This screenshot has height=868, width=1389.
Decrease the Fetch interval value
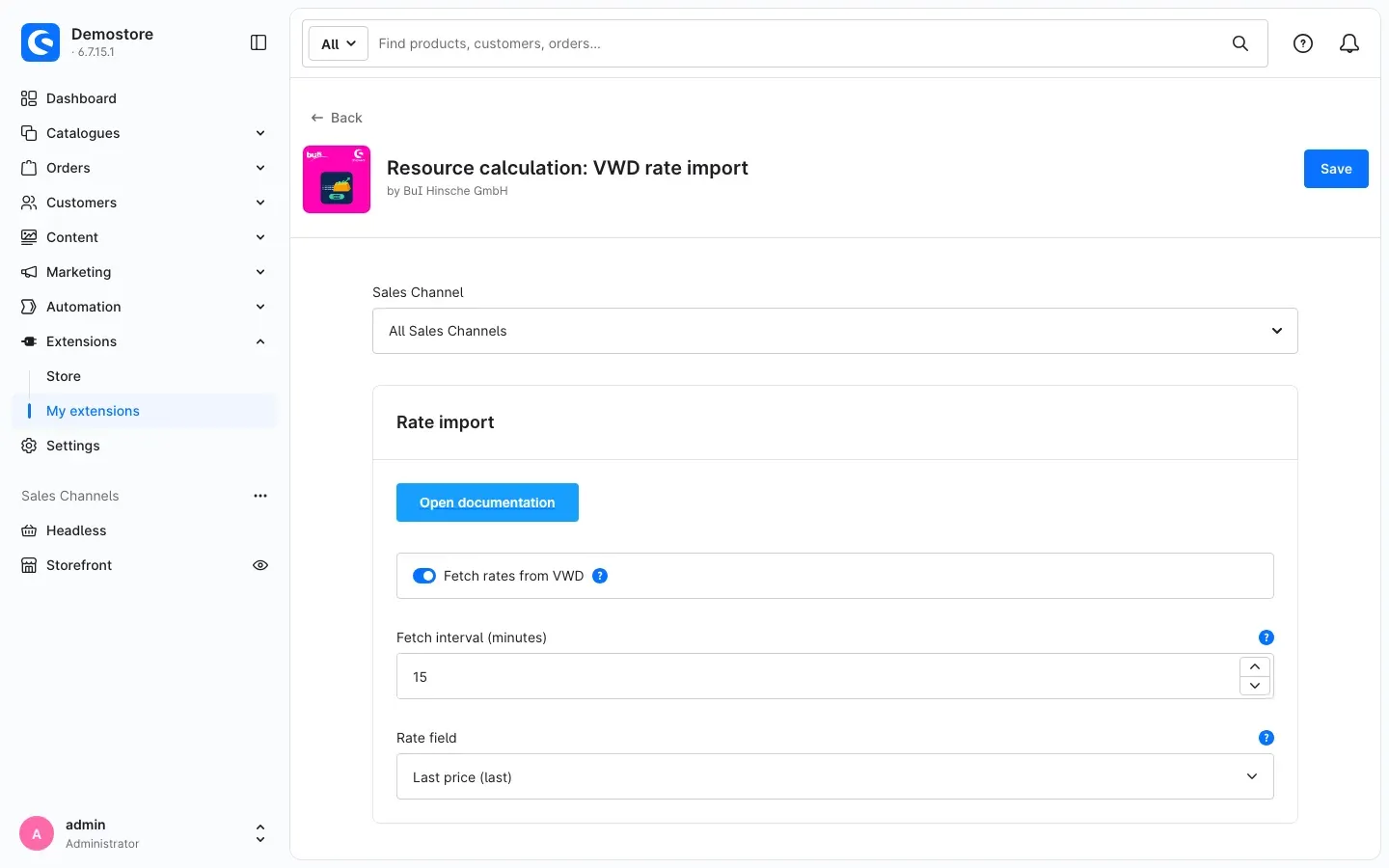tap(1255, 686)
